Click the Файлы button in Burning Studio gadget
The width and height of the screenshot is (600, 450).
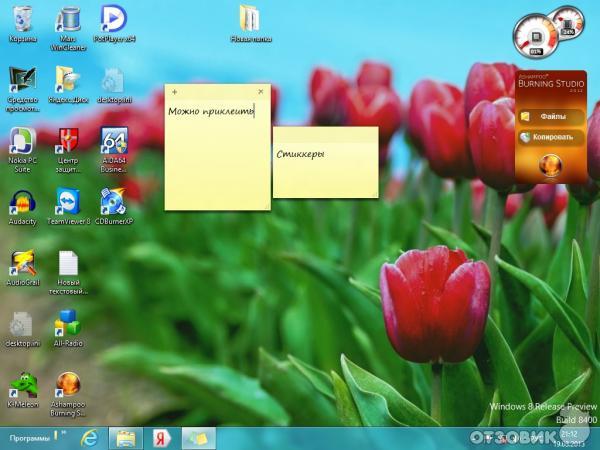[552, 116]
